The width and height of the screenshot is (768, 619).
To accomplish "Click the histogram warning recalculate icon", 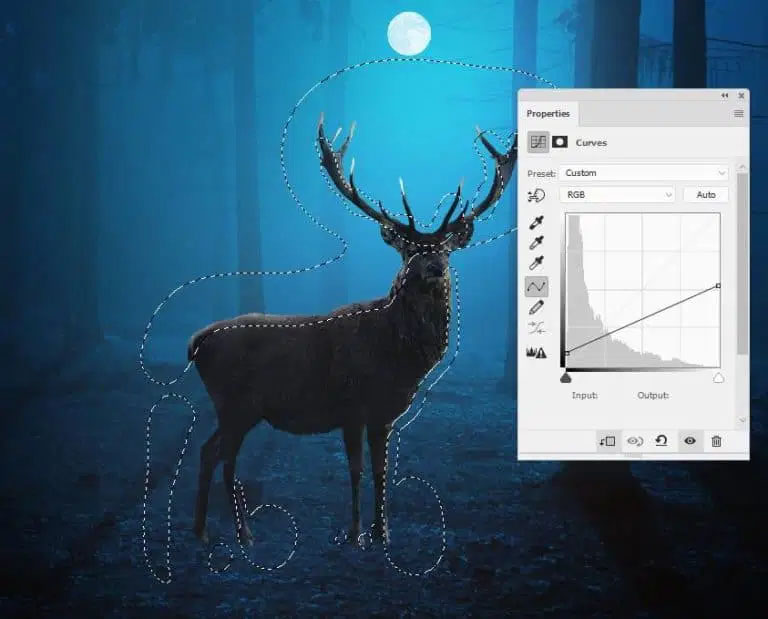I will 536,353.
